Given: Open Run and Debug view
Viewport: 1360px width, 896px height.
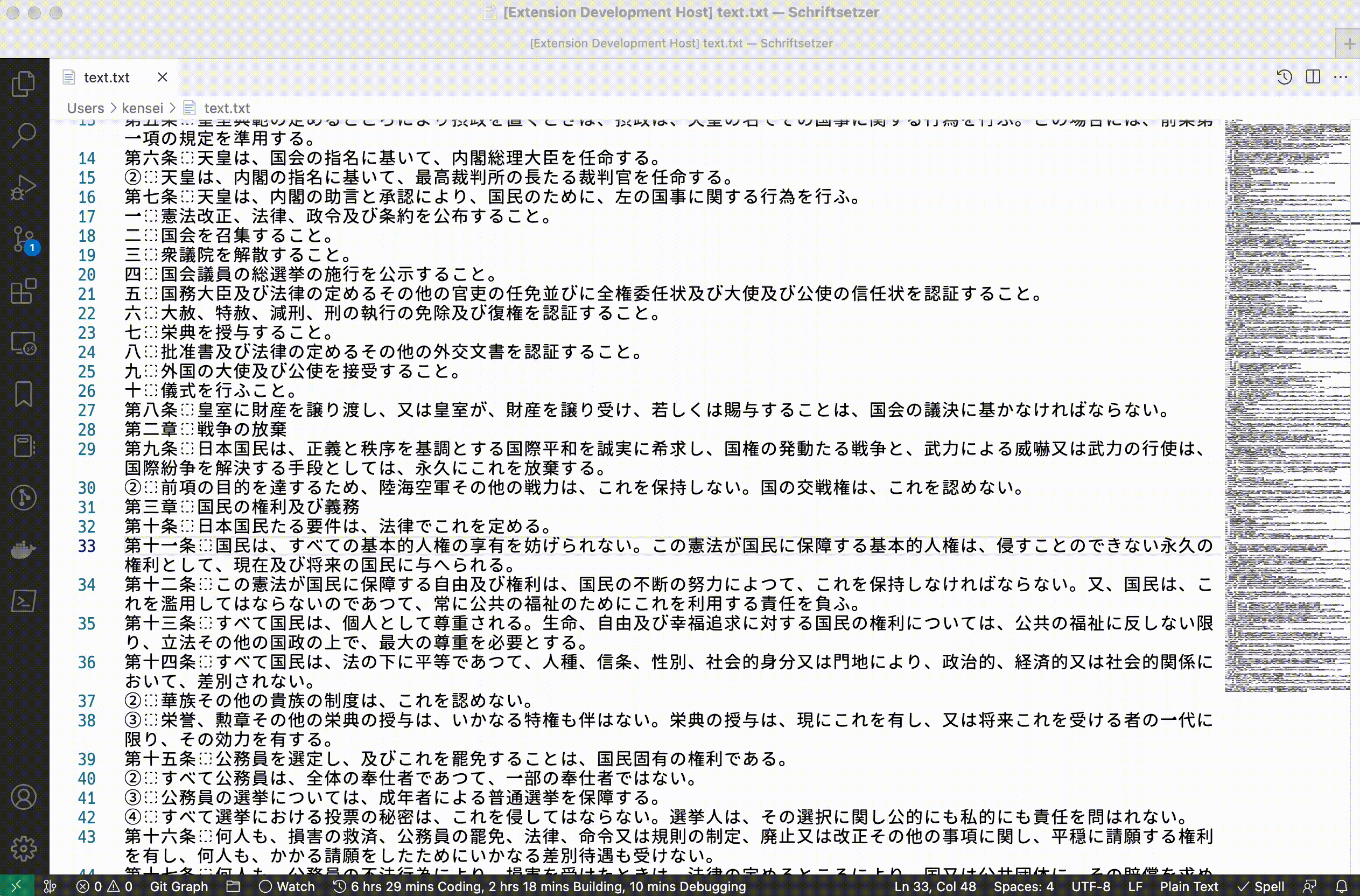Looking at the screenshot, I should click(24, 187).
